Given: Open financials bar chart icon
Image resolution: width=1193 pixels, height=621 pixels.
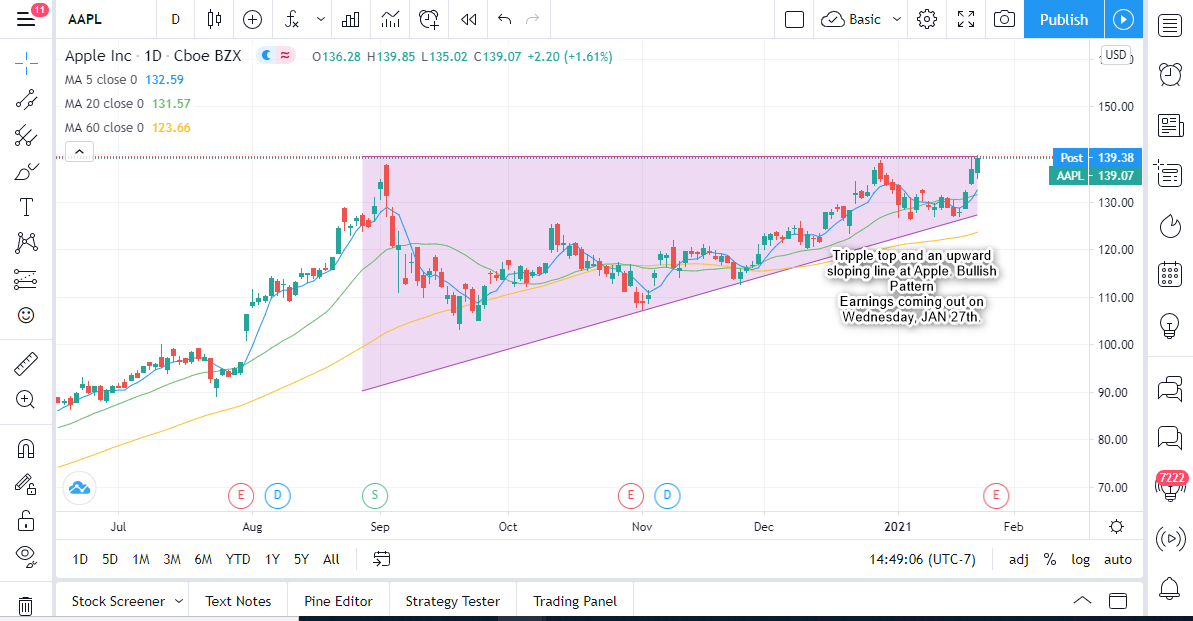Looking at the screenshot, I should coord(351,19).
